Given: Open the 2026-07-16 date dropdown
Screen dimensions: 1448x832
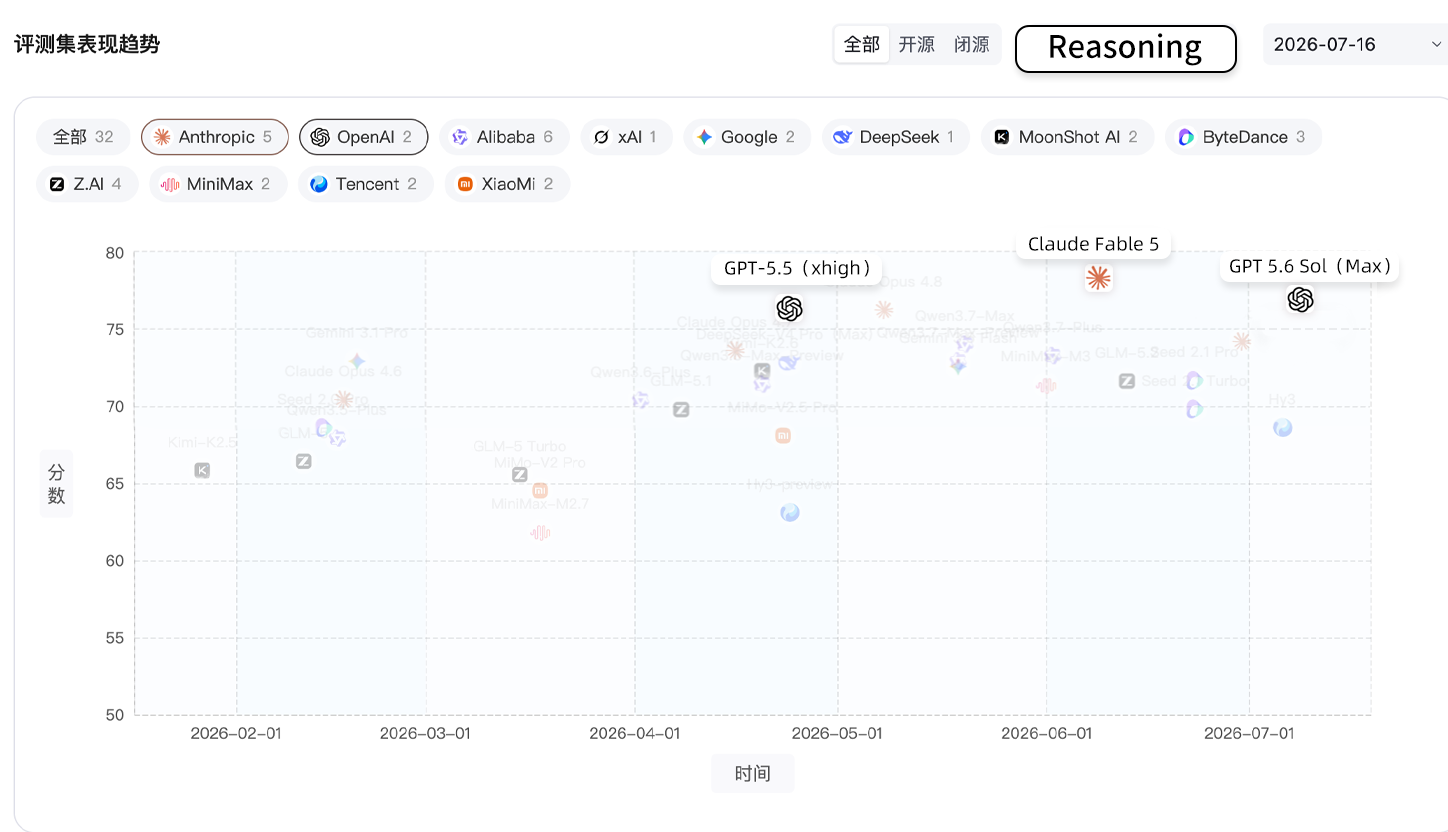Looking at the screenshot, I should coord(1356,44).
